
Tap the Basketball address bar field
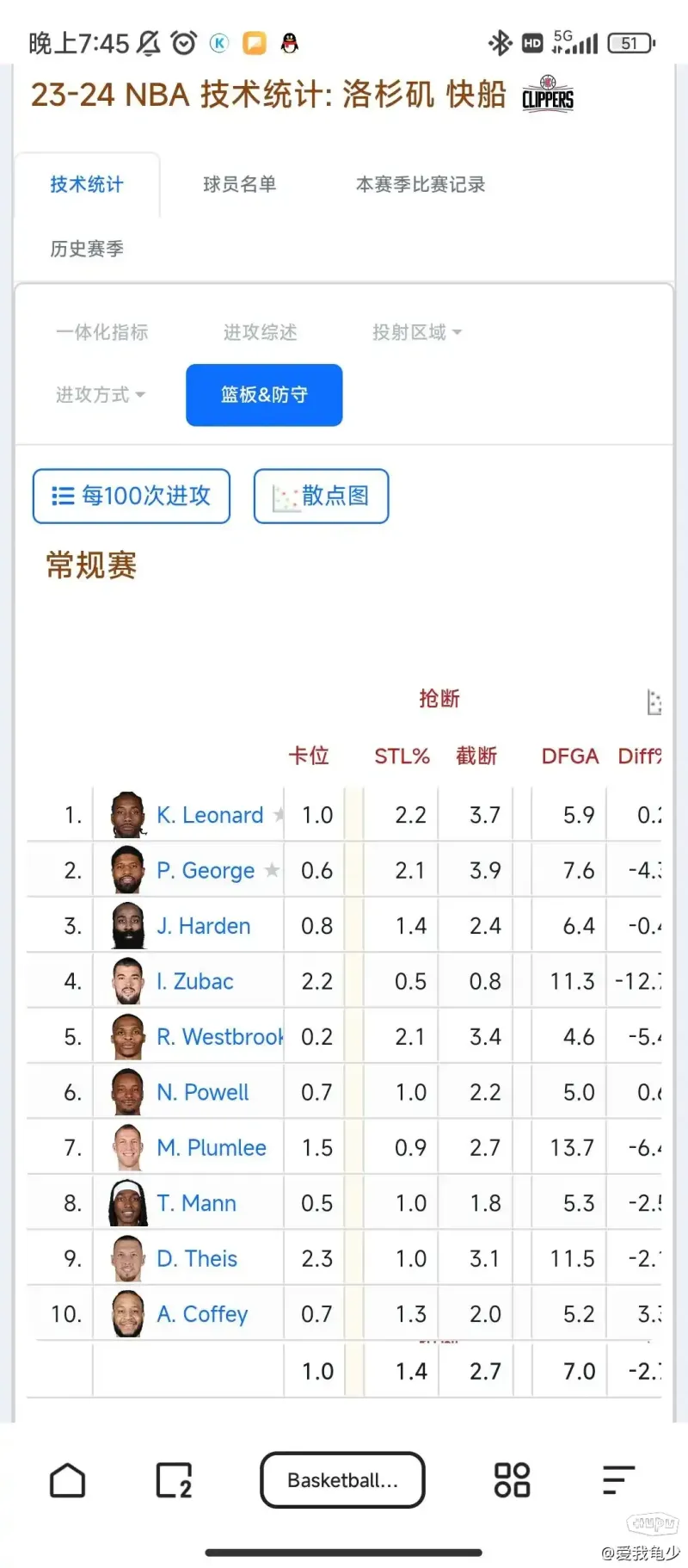[x=342, y=1480]
